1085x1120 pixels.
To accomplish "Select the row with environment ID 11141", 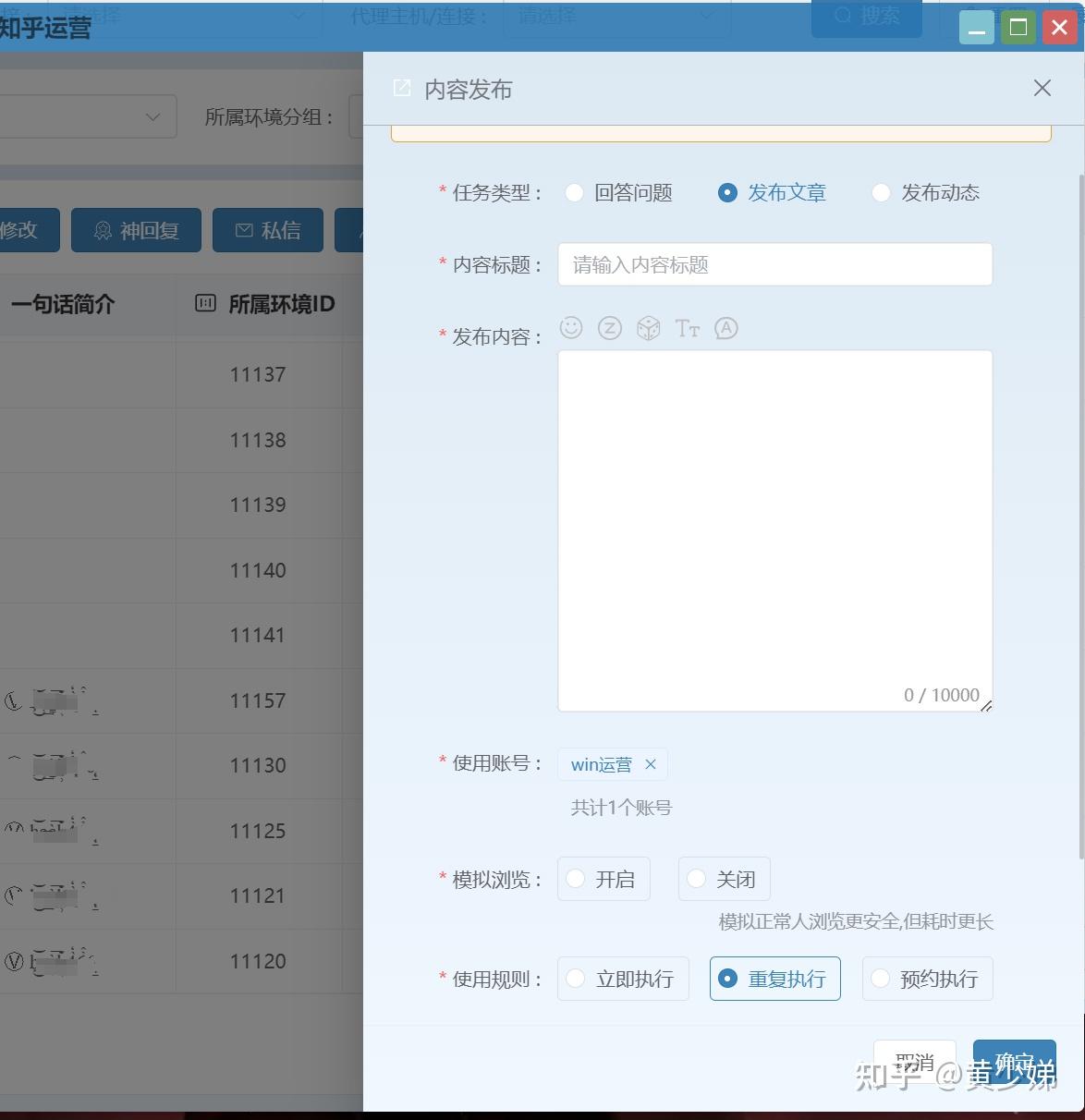I will click(181, 635).
